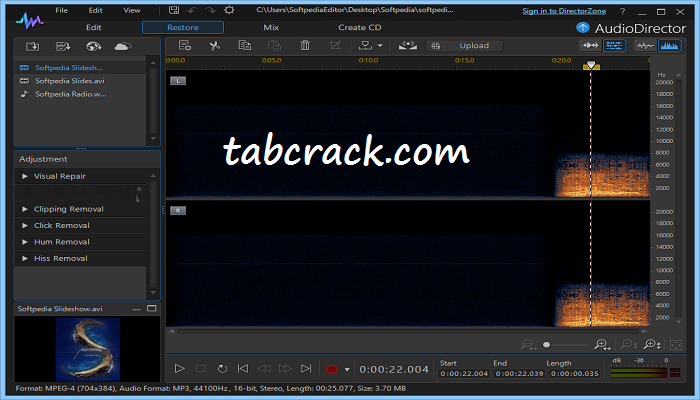
Task: Click the surround sound panner icon
Action: (x=408, y=46)
